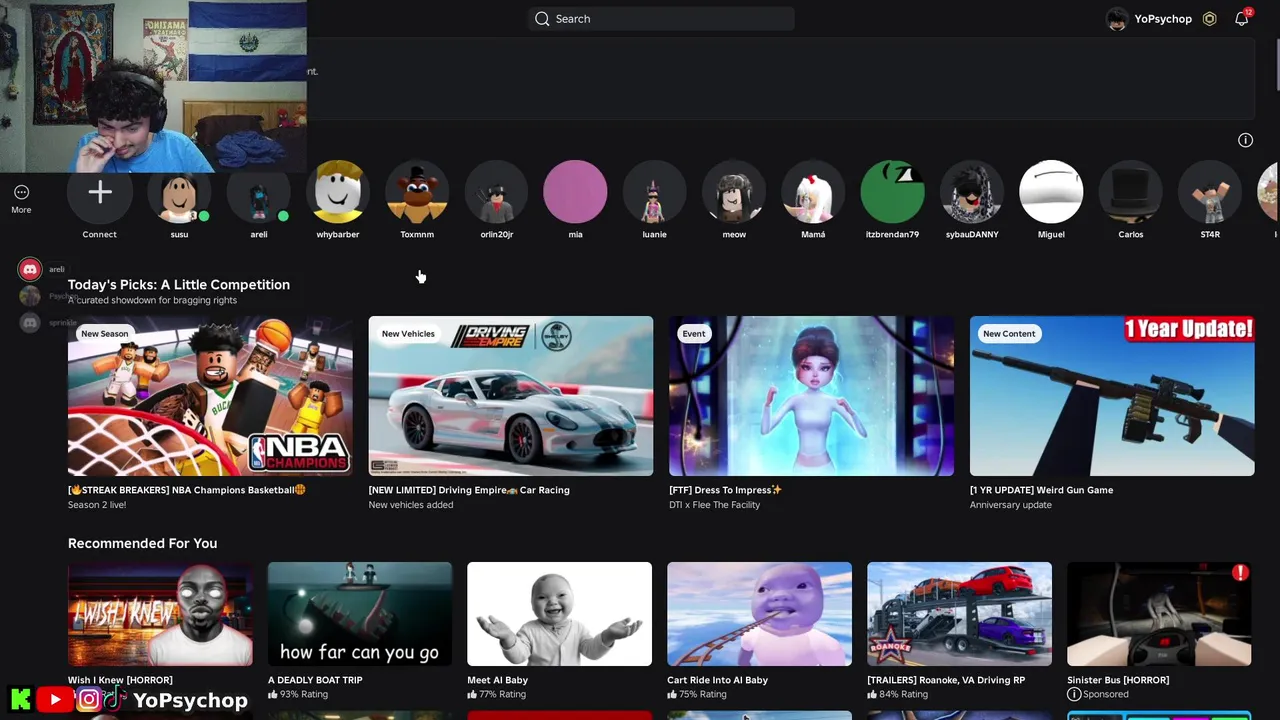Open Roanoke VA Driving RP thumbnail

(x=959, y=614)
